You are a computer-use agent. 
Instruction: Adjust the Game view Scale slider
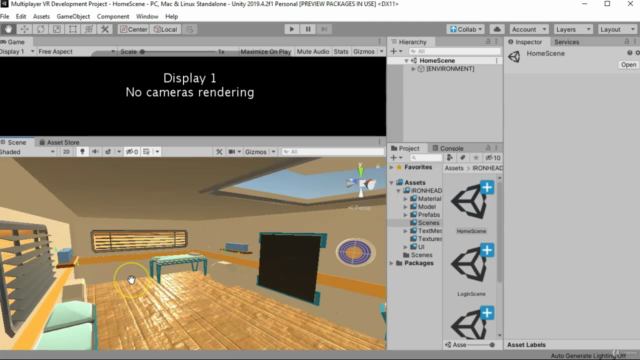pos(179,52)
